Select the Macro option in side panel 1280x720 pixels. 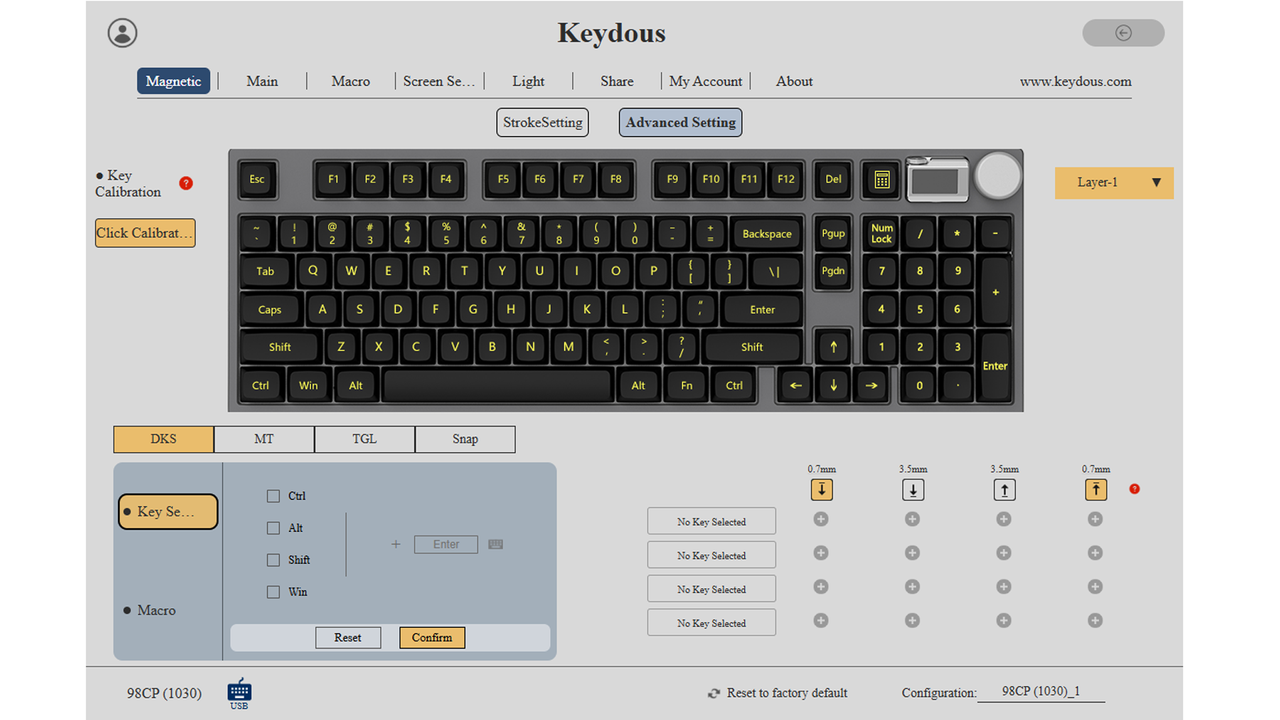point(149,610)
